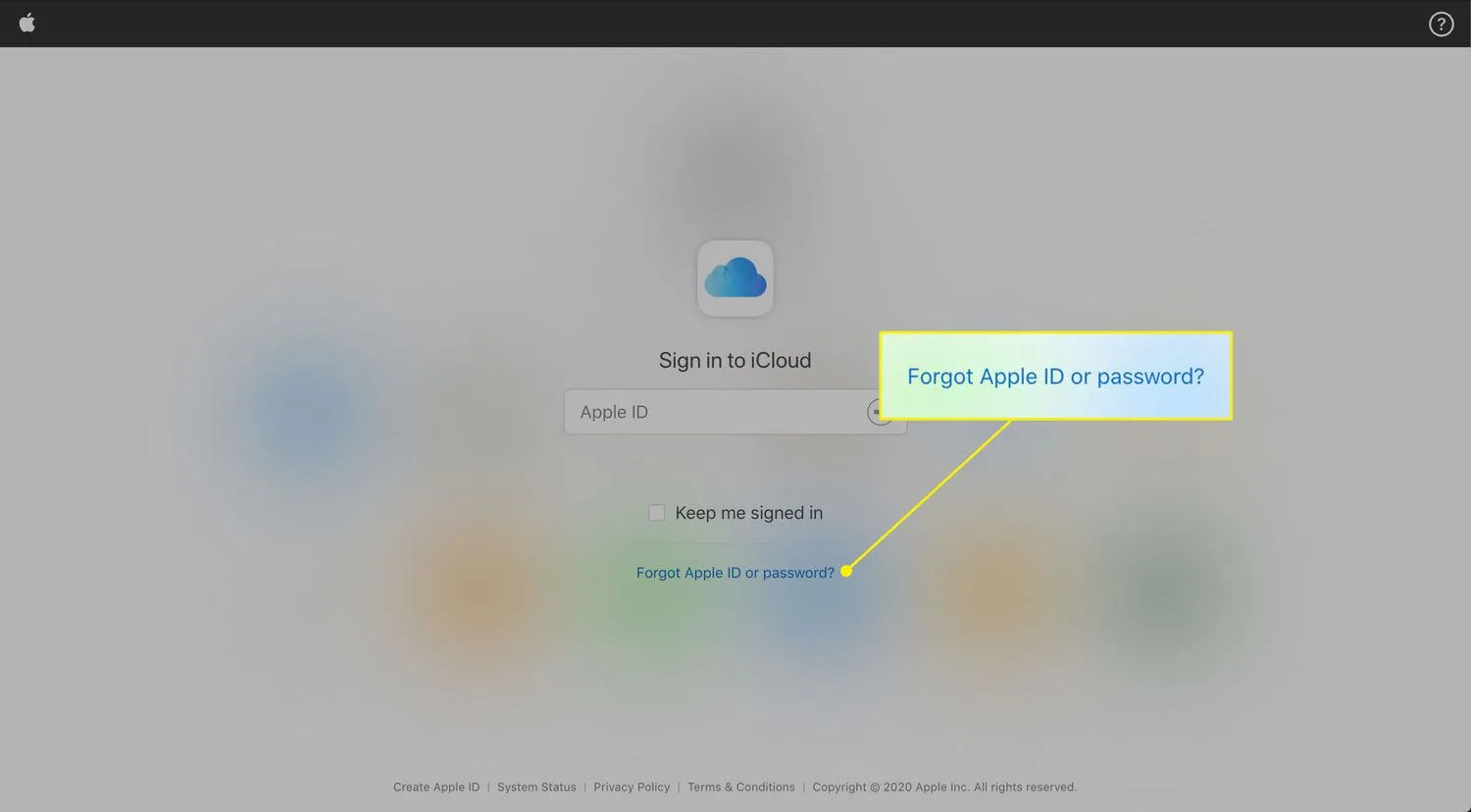Enable the Keep me signed in checkbox
This screenshot has width=1471, height=812.
tap(657, 513)
